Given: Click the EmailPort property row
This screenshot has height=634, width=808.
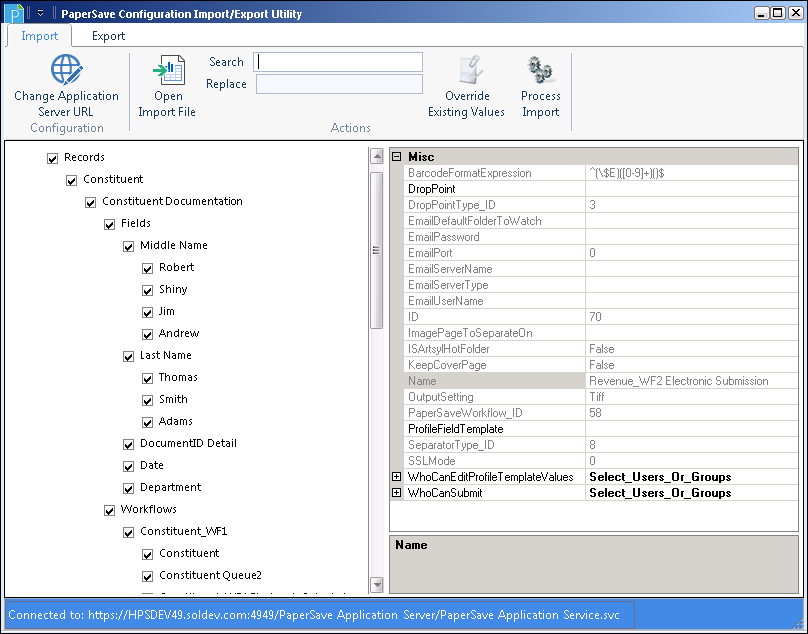Looking at the screenshot, I should [601, 253].
